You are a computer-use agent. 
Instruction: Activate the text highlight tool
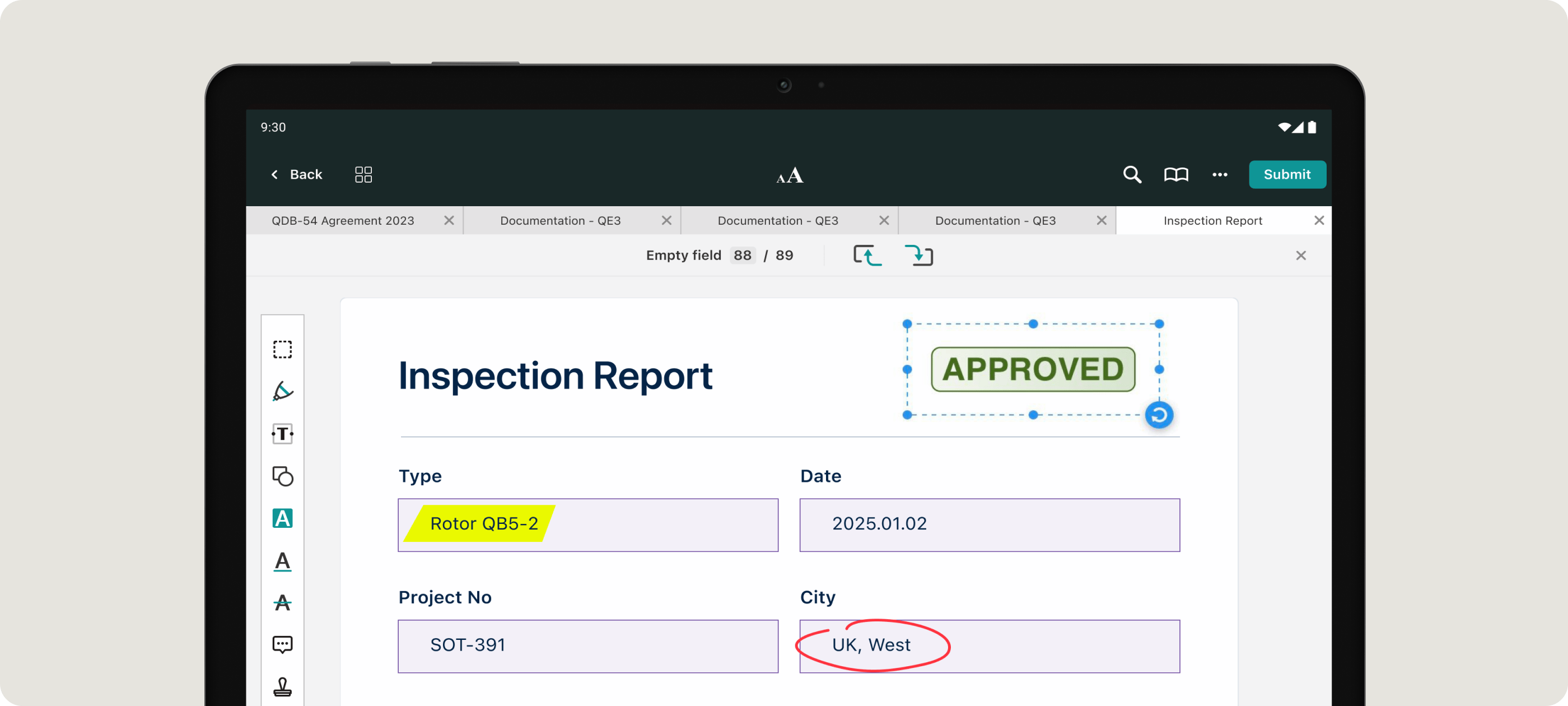click(x=282, y=518)
